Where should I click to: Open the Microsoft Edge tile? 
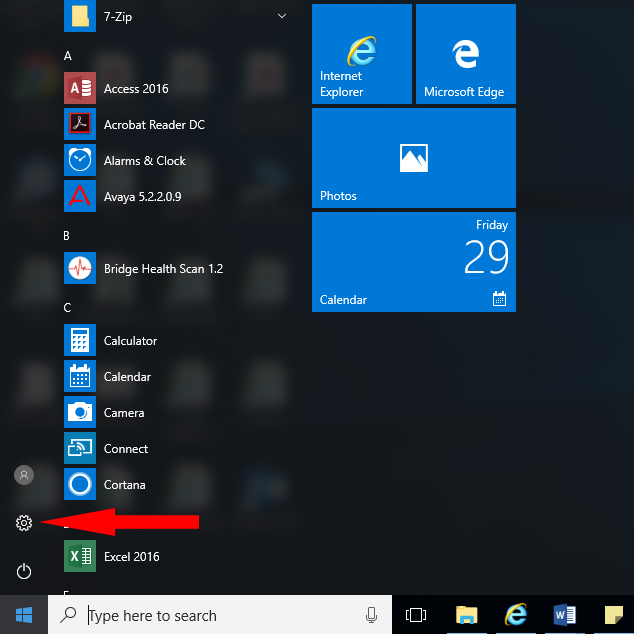click(466, 54)
